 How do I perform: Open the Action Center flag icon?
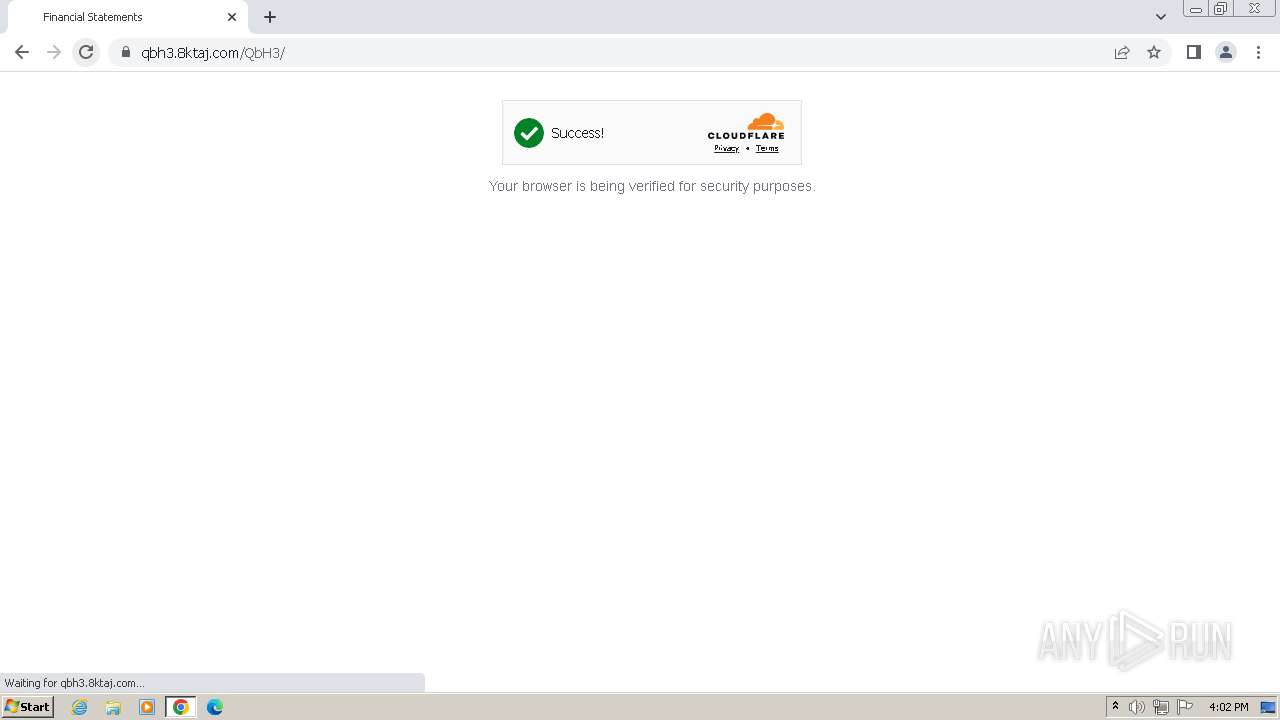tap(1185, 707)
